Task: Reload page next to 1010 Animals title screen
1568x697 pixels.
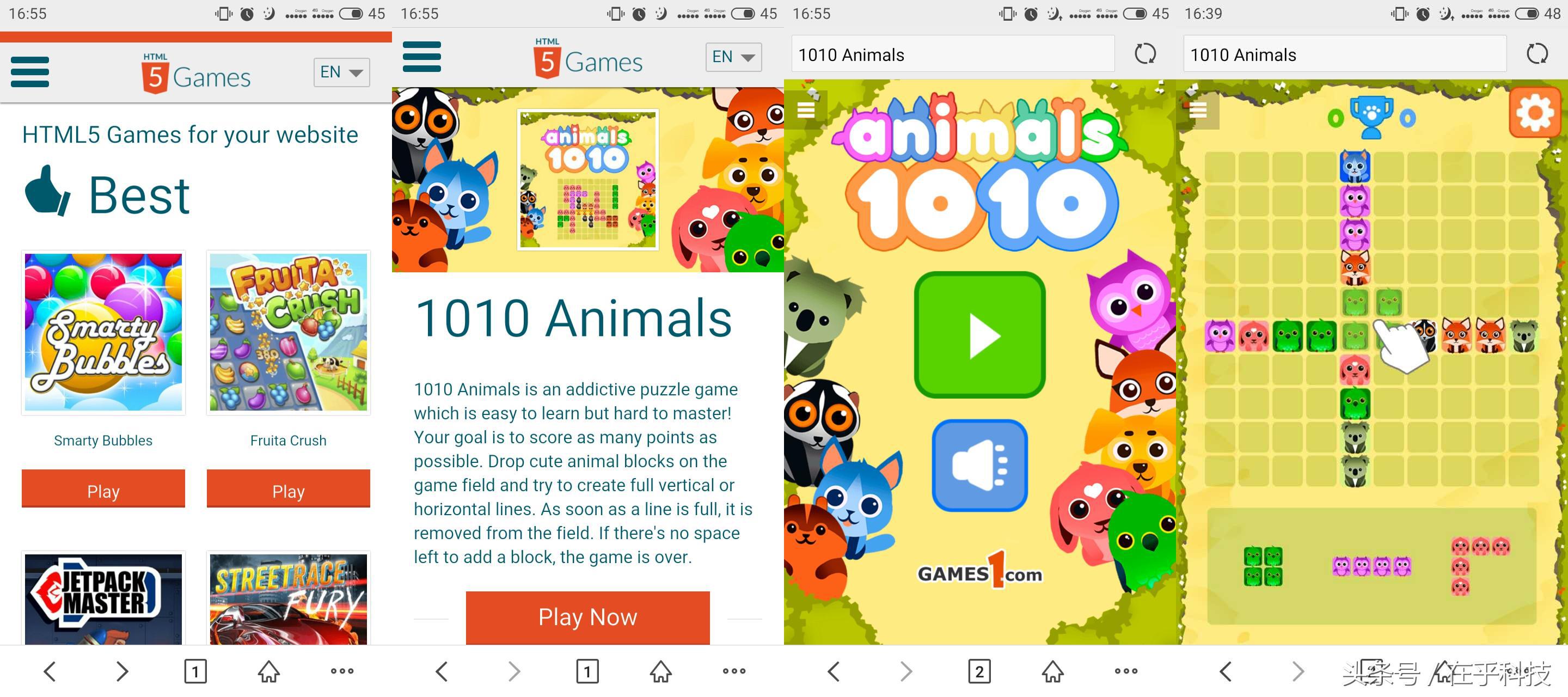Action: point(1144,53)
